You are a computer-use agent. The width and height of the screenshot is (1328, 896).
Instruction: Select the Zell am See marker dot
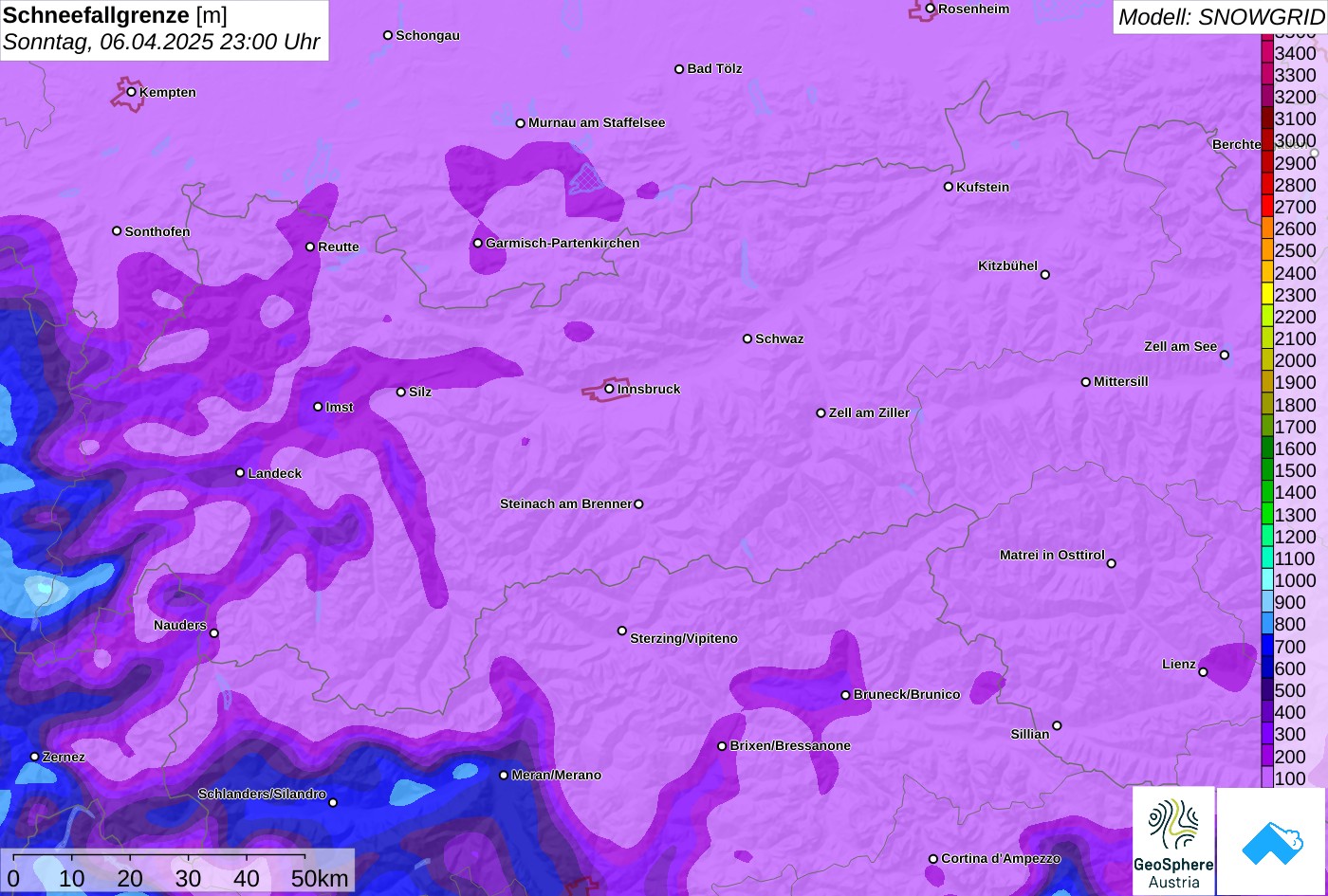coord(1225,355)
